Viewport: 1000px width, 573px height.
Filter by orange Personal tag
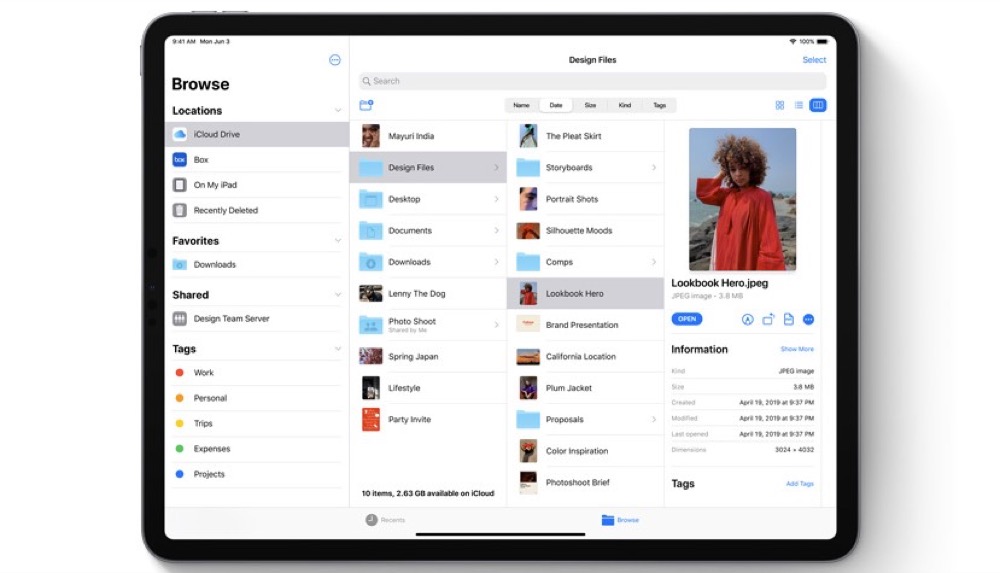pos(257,398)
